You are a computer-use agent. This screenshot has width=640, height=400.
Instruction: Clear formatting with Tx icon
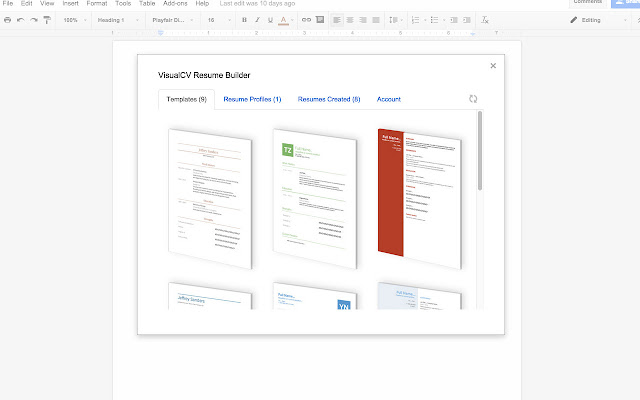(x=485, y=20)
